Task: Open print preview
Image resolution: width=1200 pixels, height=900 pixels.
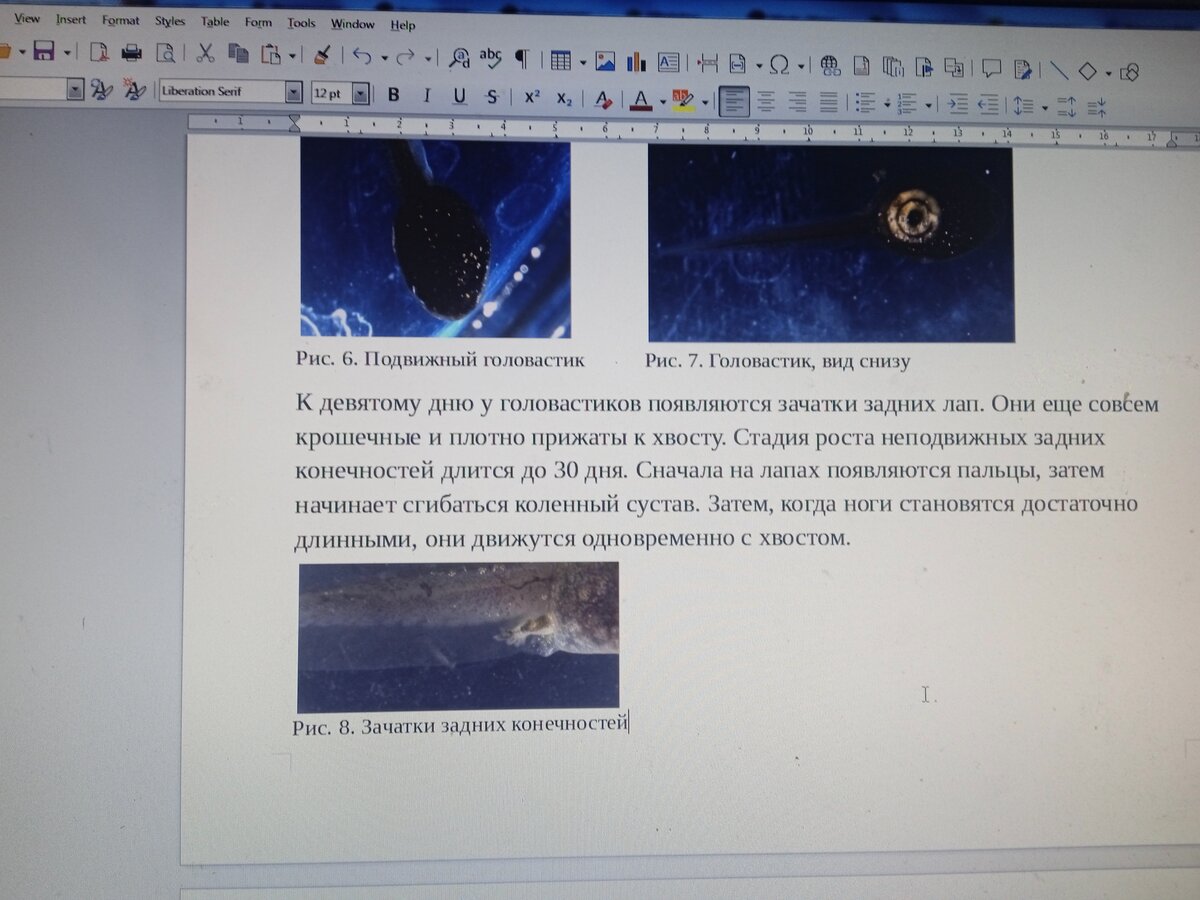Action: [x=164, y=54]
